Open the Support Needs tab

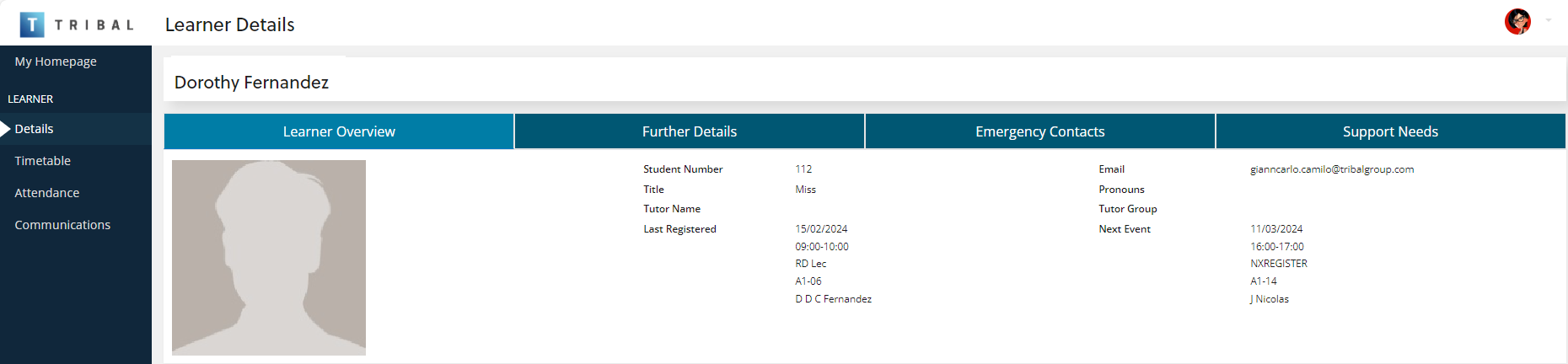tap(1391, 131)
